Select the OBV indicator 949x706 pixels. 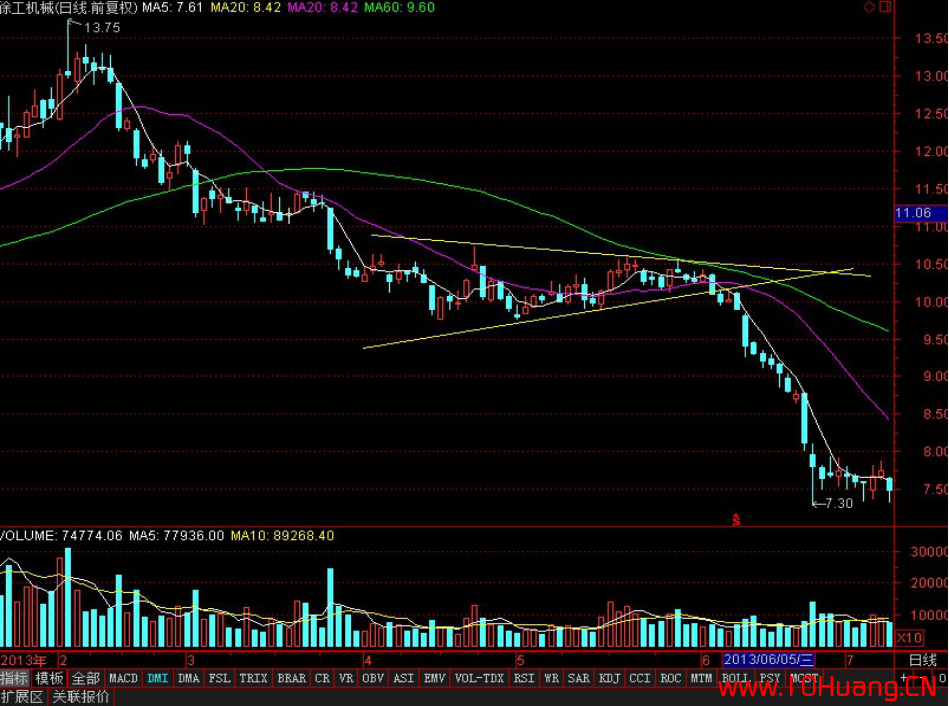[x=373, y=678]
